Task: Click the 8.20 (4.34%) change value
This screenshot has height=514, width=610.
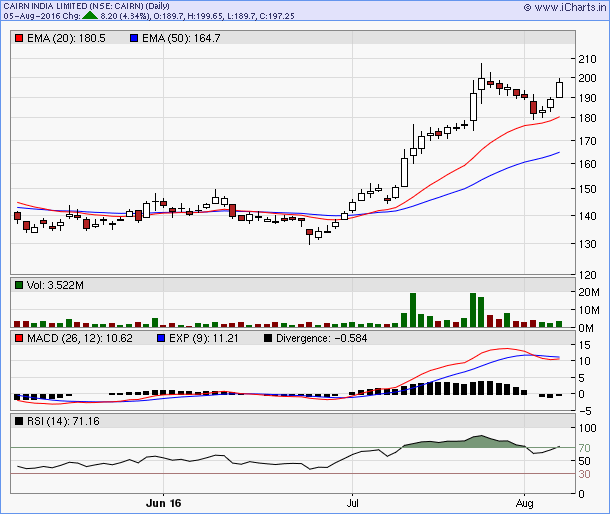Action: (x=125, y=16)
